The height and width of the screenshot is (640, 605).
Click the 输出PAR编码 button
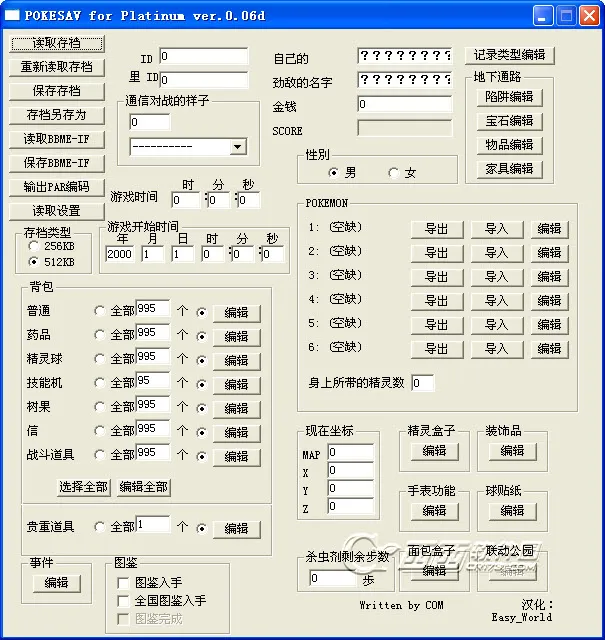coord(56,187)
